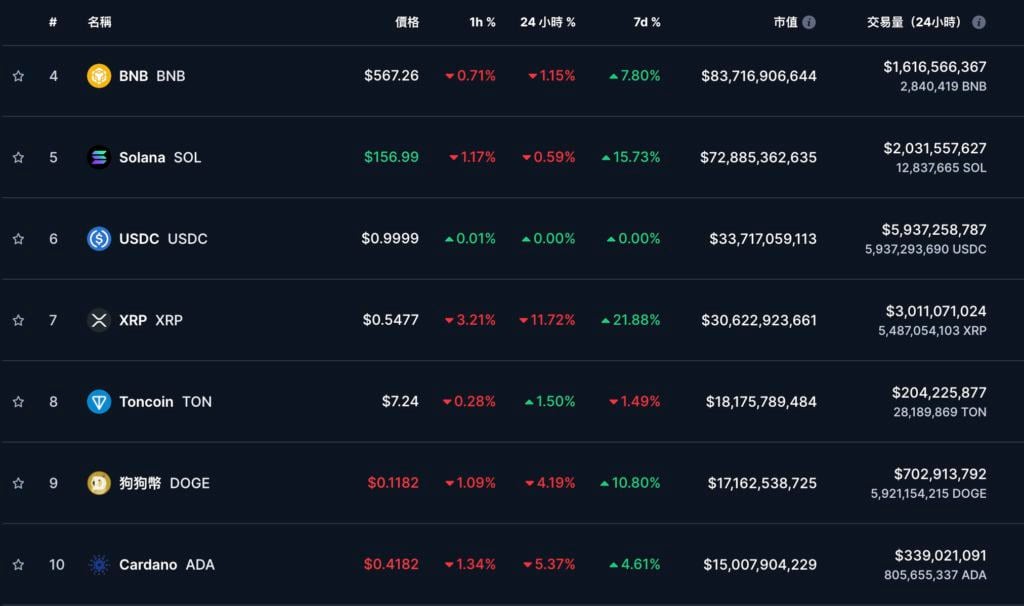1024x606 pixels.
Task: Click the BNB coin logo icon
Action: pyautogui.click(x=99, y=76)
